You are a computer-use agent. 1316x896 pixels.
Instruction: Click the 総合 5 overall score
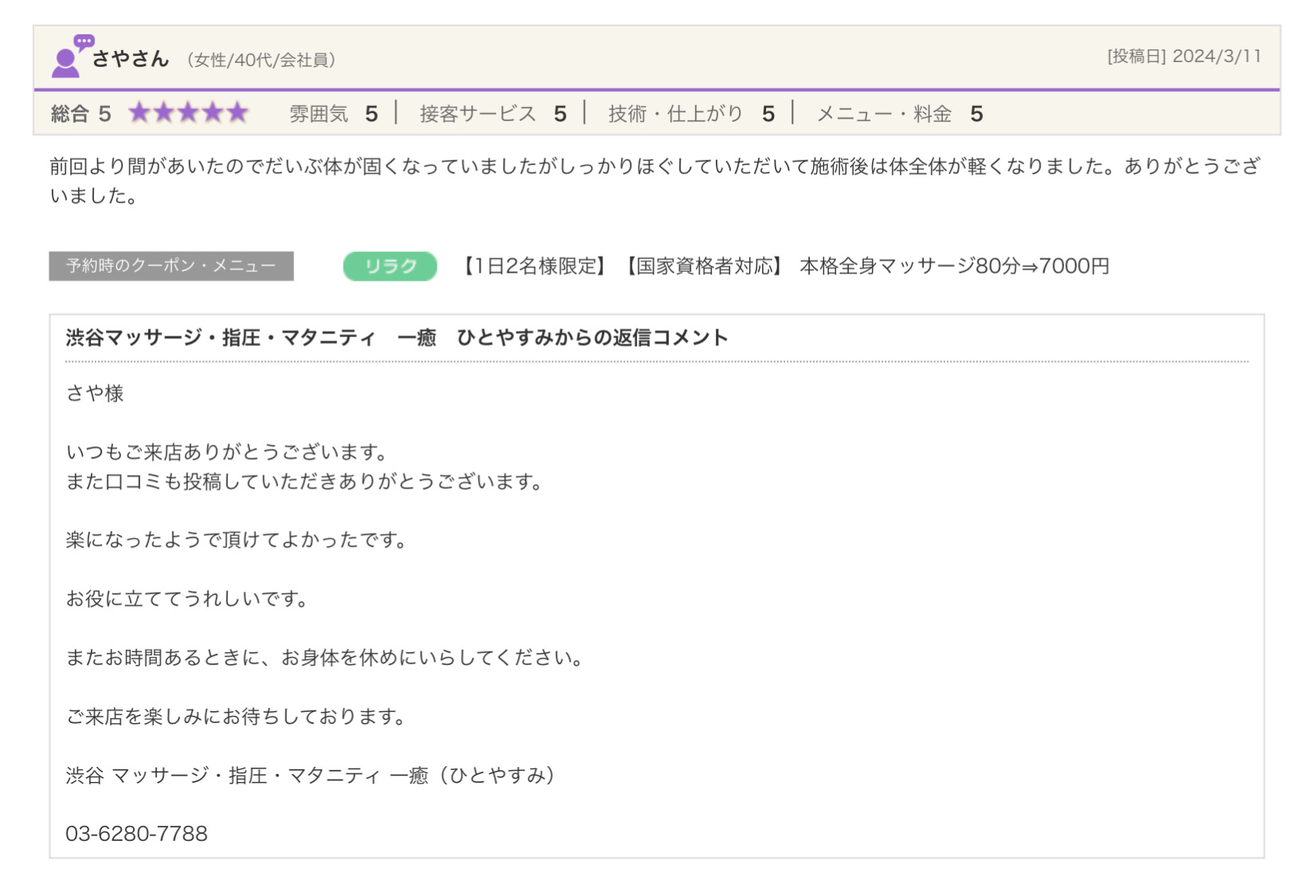(x=81, y=114)
